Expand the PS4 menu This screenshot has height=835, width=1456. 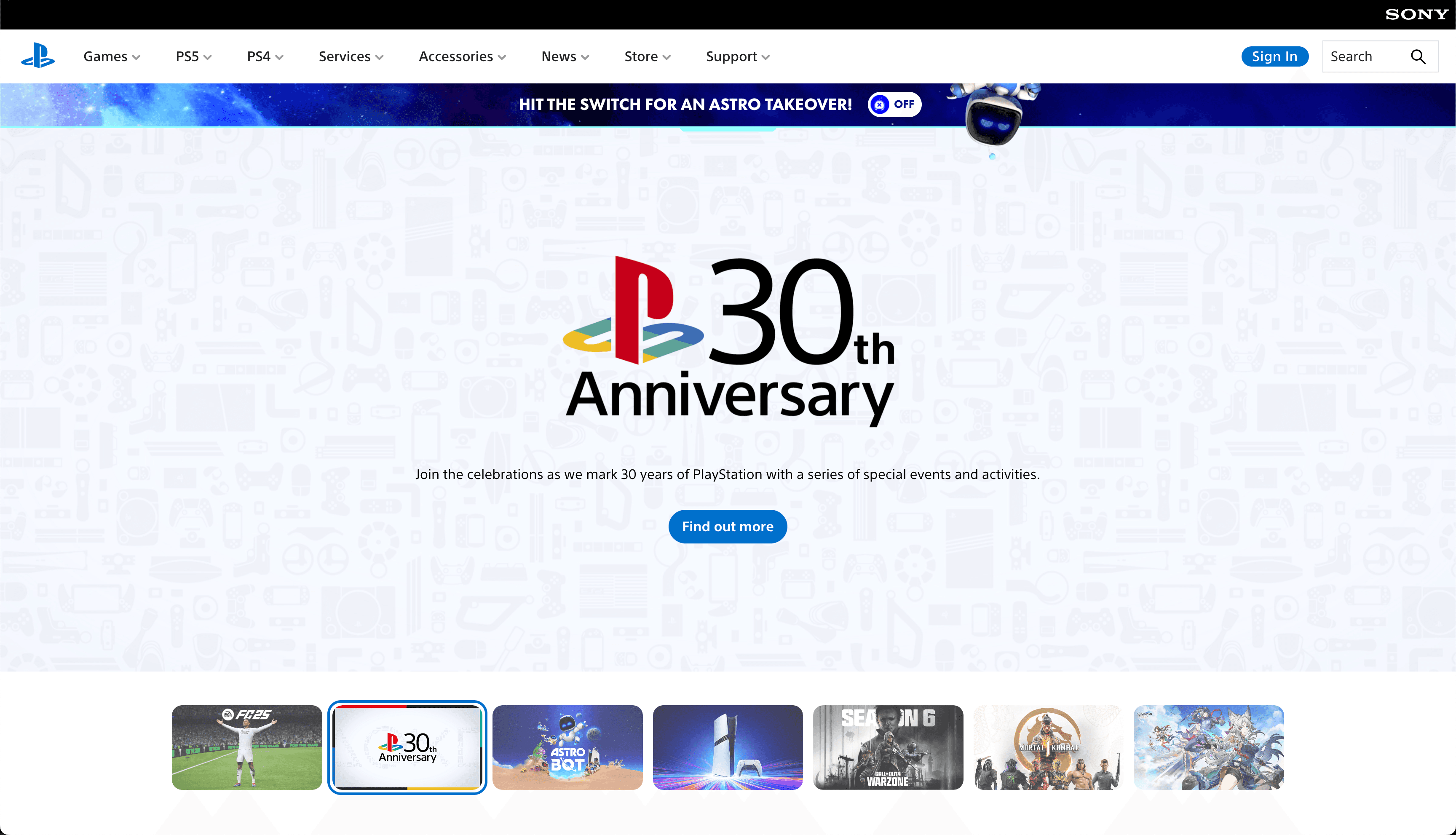pyautogui.click(x=265, y=57)
